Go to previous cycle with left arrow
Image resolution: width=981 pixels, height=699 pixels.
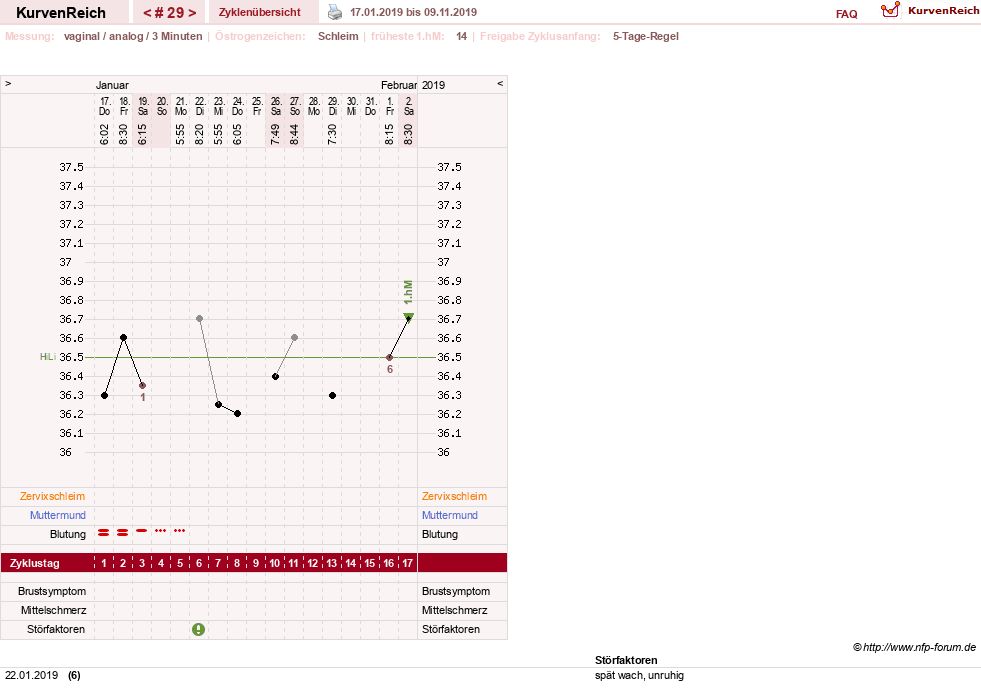tap(148, 13)
